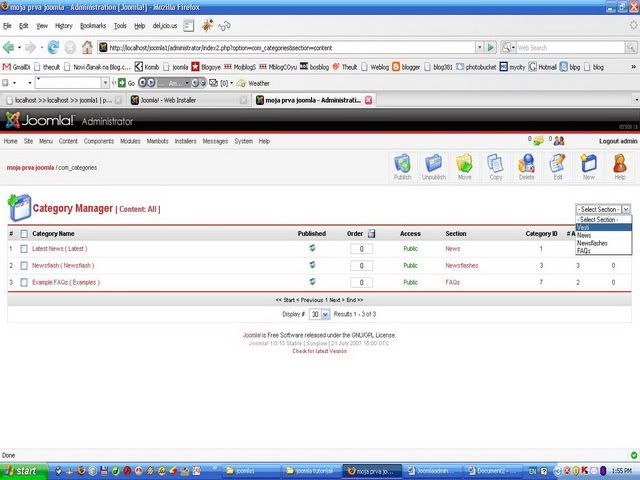Click the Save Order disk icon

point(371,233)
